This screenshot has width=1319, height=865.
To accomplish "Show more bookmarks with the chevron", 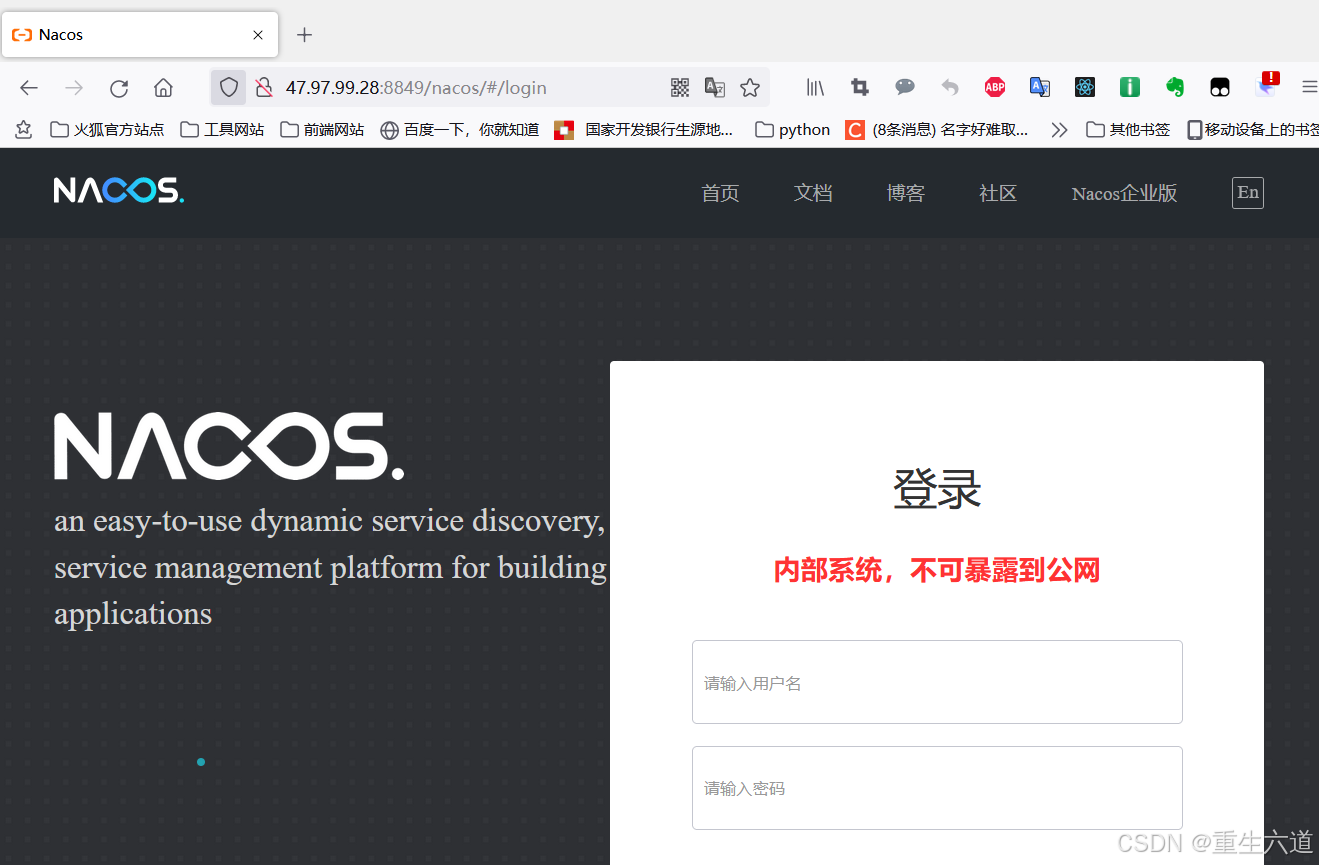I will 1059,129.
